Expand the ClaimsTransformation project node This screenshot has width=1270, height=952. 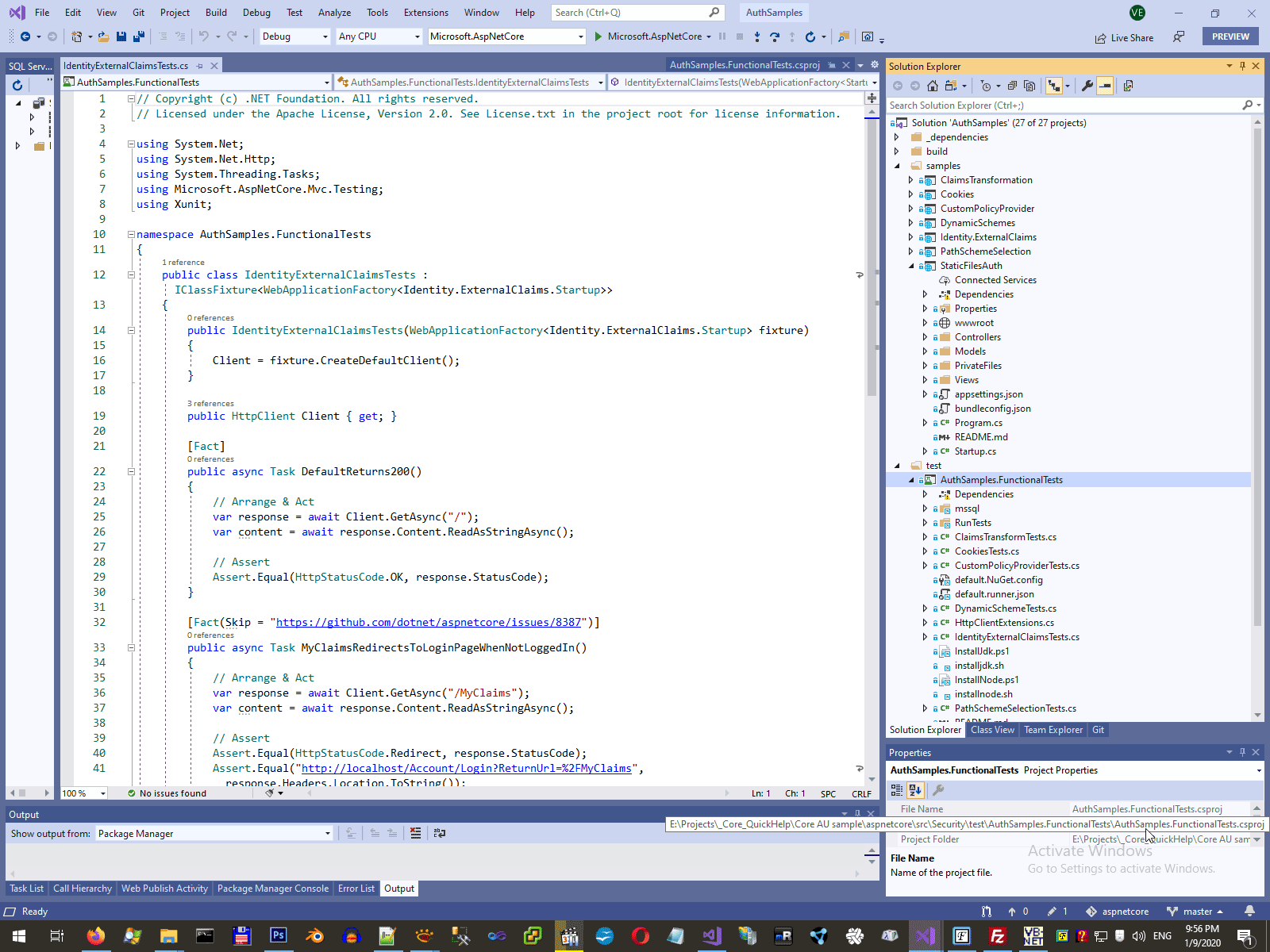[x=910, y=180]
